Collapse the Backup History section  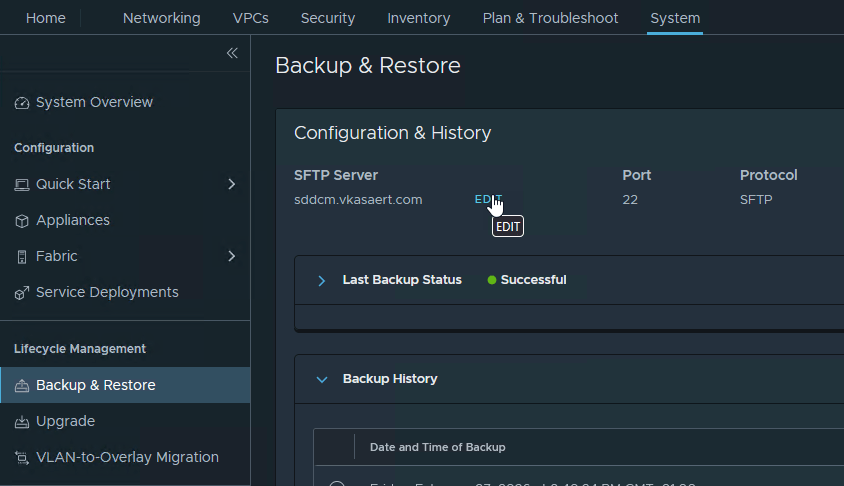tap(322, 379)
